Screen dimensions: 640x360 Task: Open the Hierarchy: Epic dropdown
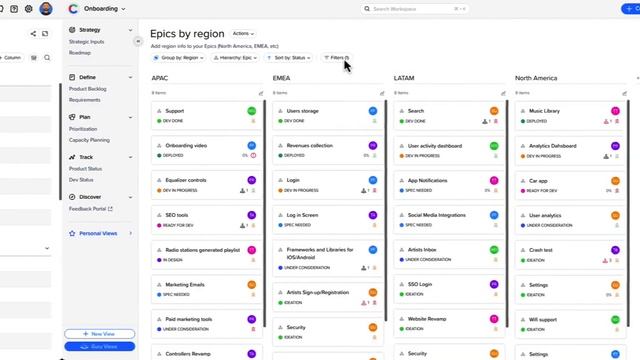tap(236, 58)
